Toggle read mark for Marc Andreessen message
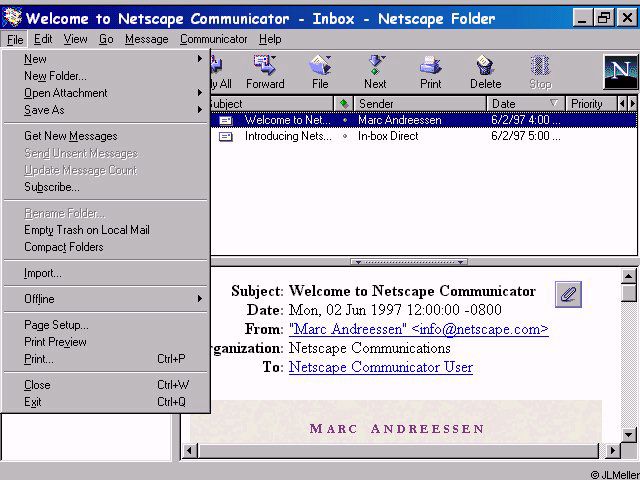 tap(345, 120)
